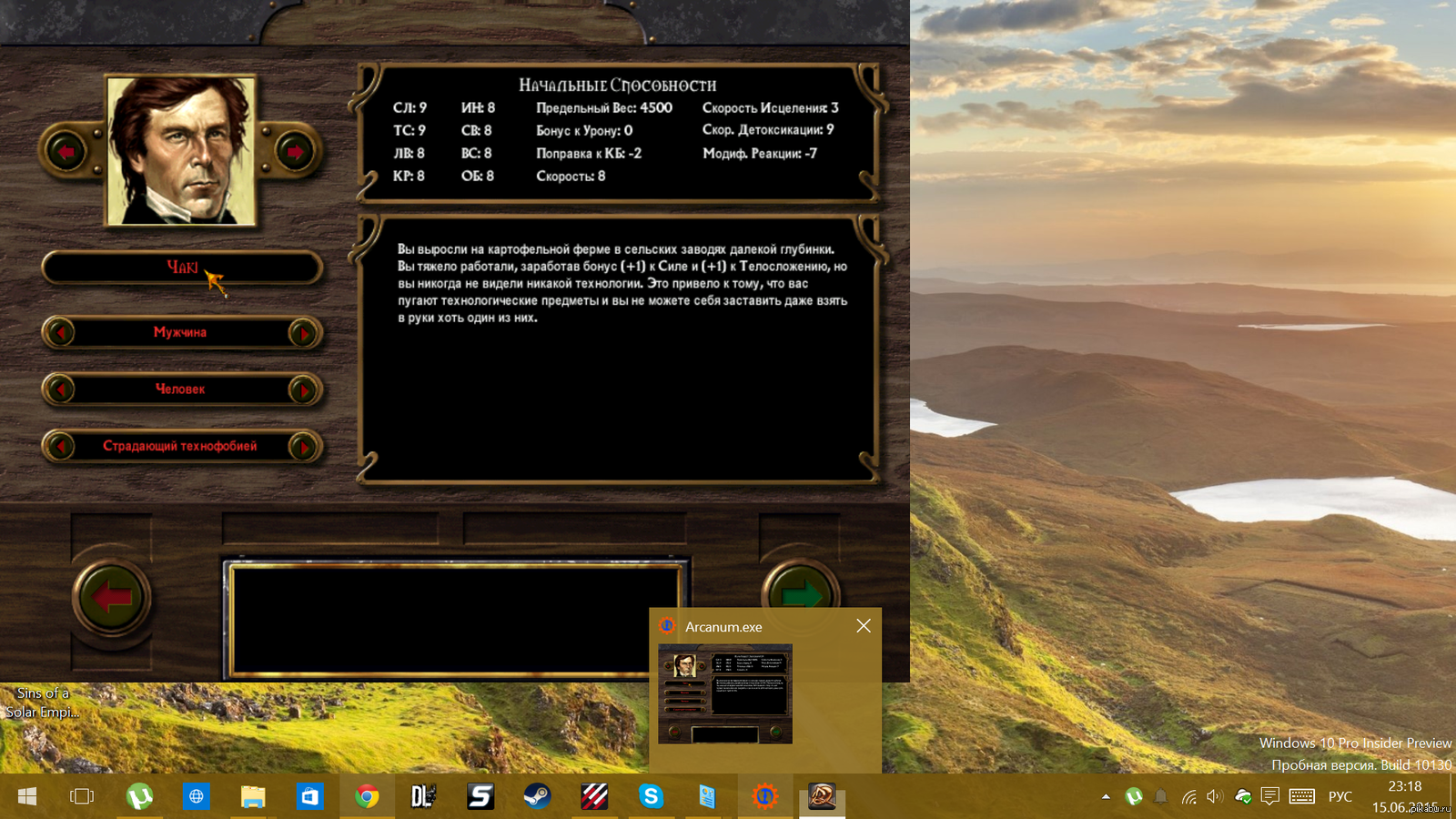Open the black S application taskbar icon
The image size is (1456, 819).
click(x=480, y=796)
